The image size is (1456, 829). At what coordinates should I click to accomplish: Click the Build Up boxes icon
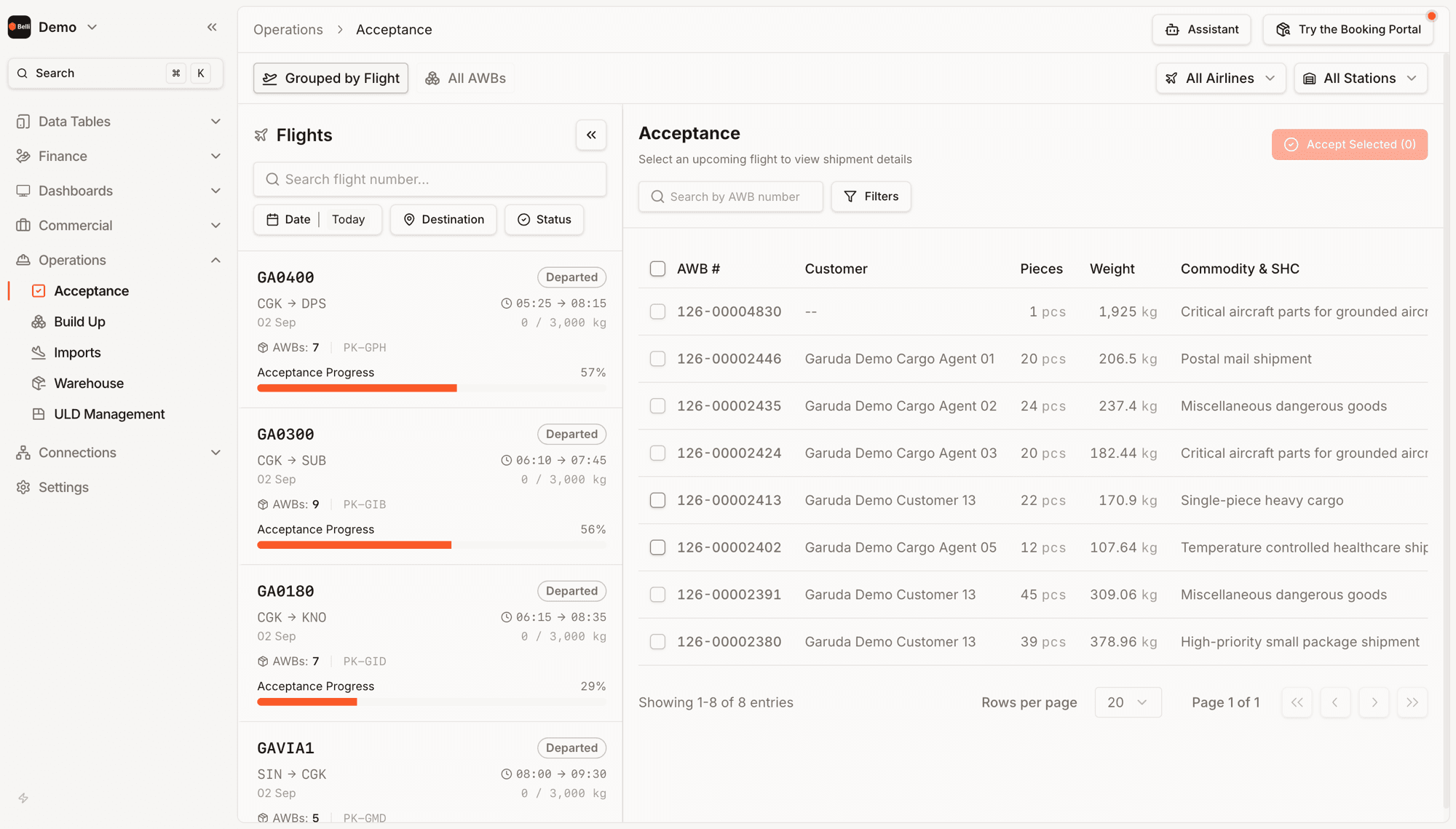coord(39,322)
